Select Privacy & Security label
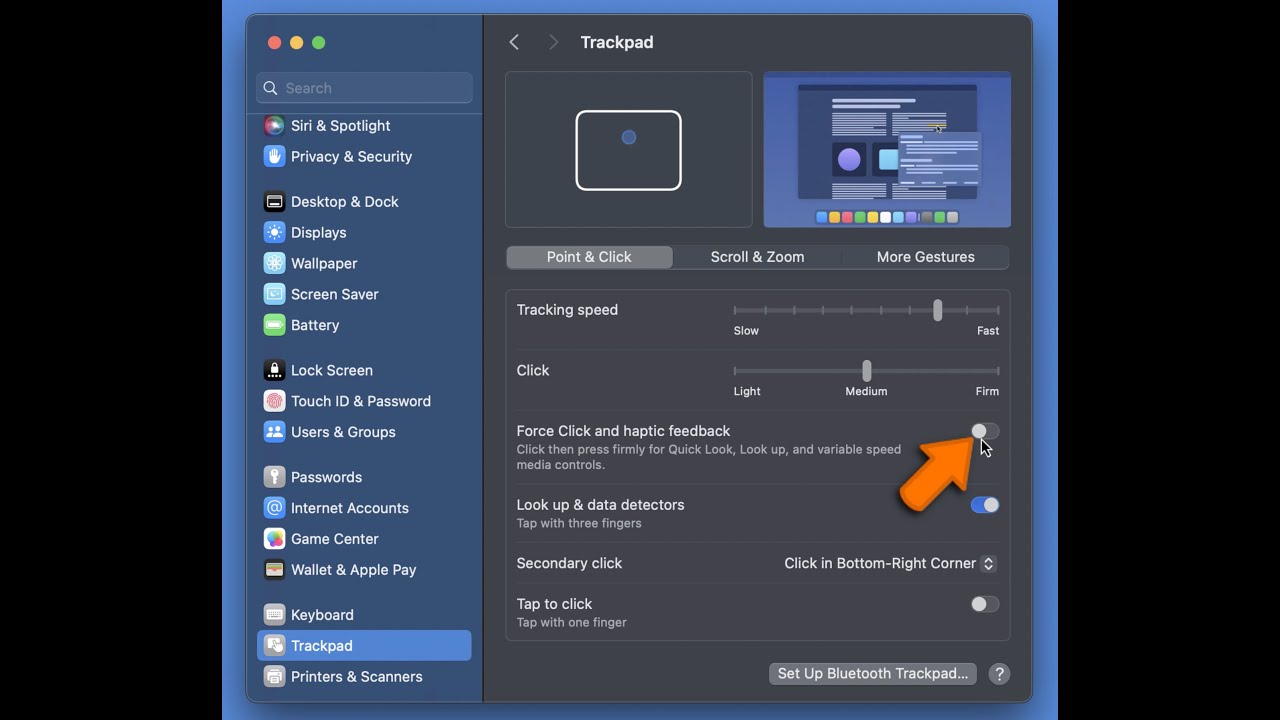Viewport: 1280px width, 720px height. tap(351, 157)
